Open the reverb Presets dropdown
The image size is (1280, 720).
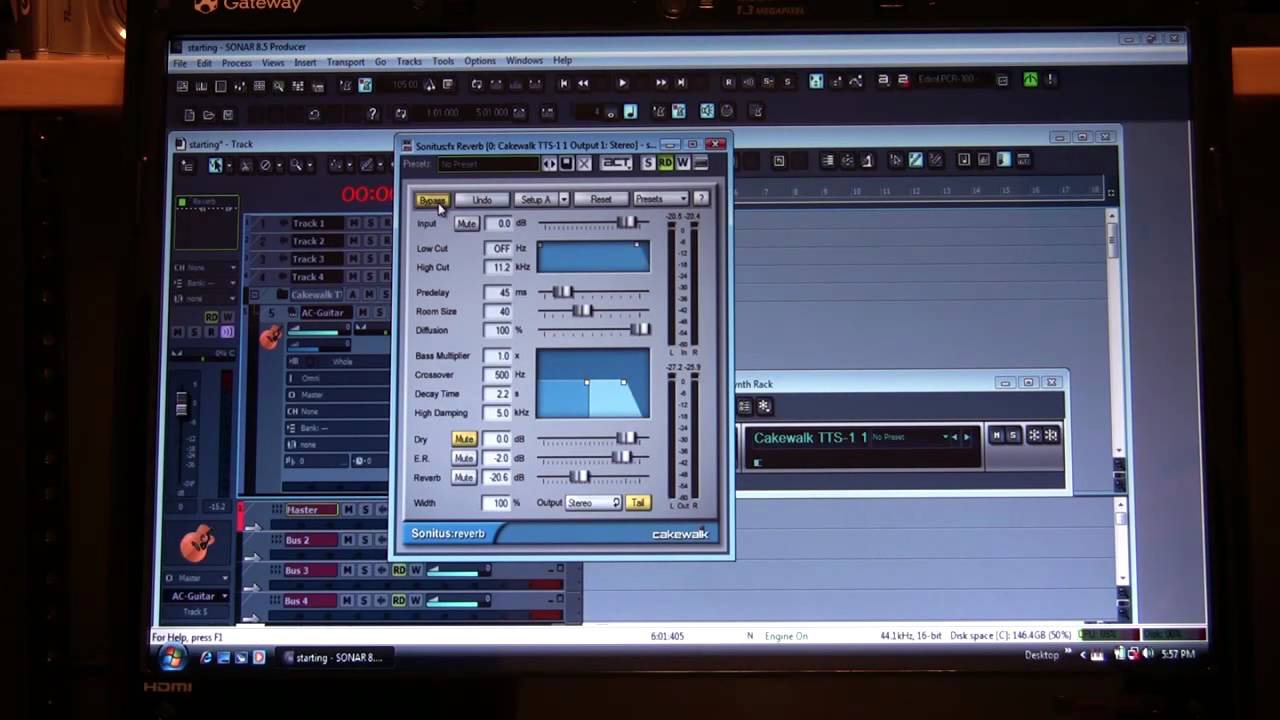pyautogui.click(x=660, y=198)
